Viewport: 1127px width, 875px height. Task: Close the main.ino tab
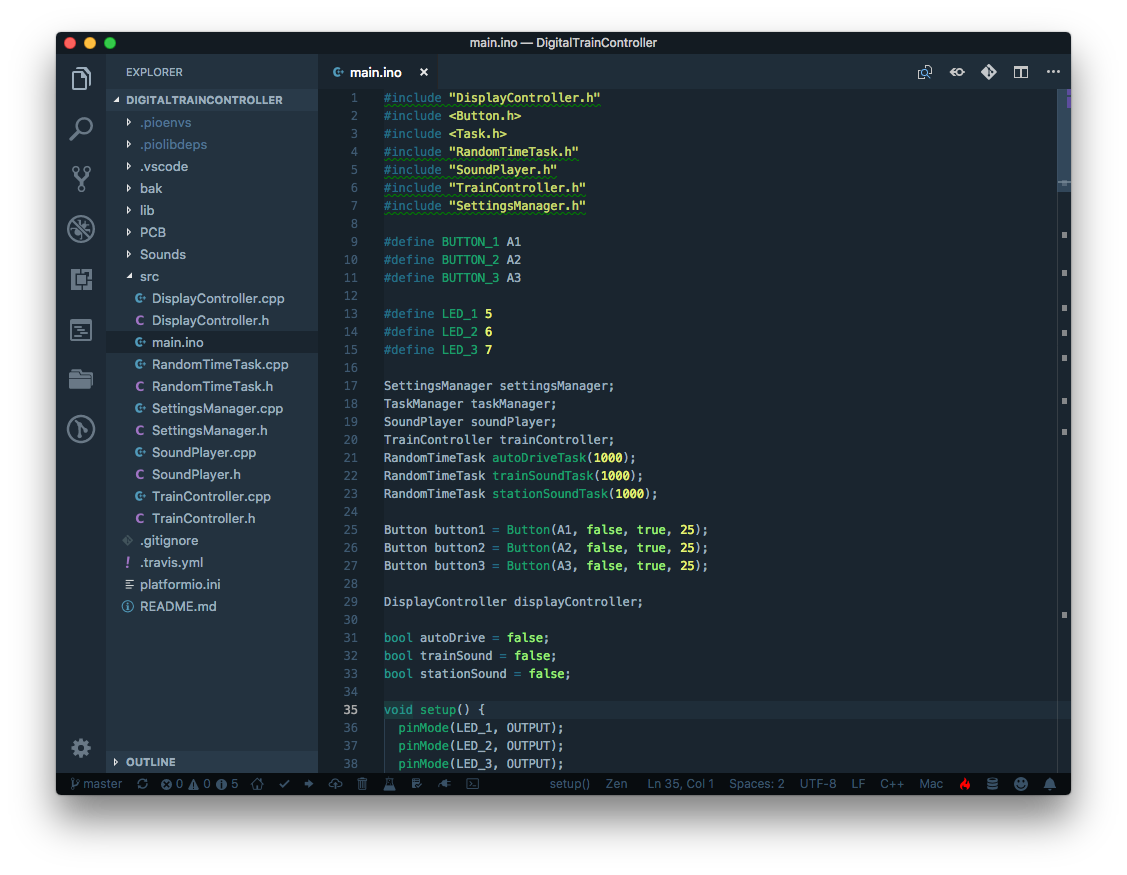pyautogui.click(x=424, y=72)
